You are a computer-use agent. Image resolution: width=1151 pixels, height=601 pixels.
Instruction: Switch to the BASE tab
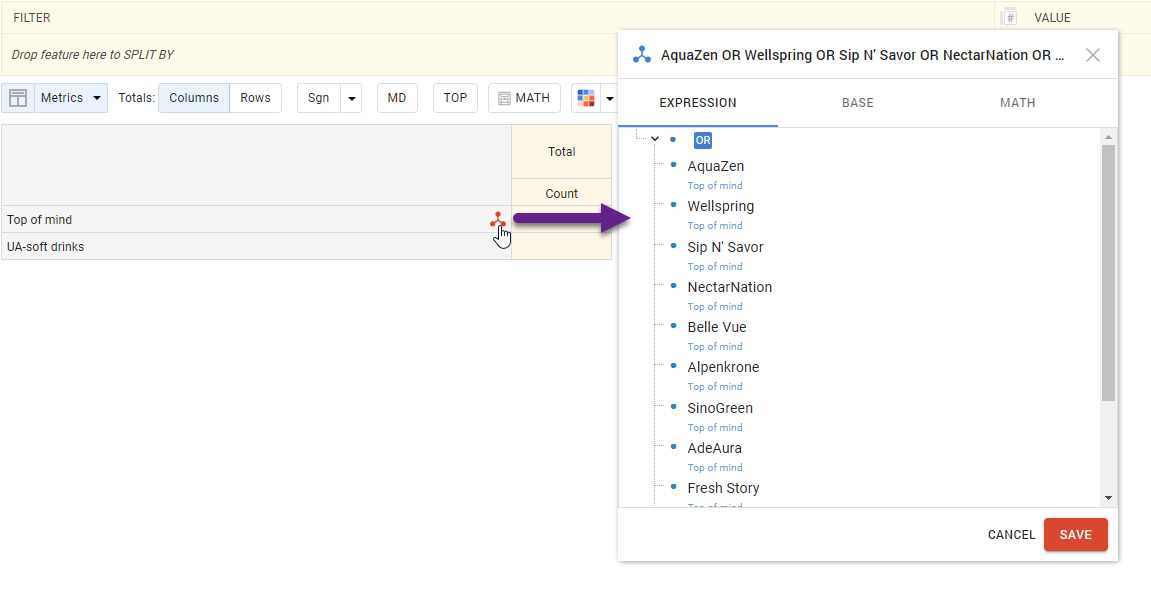coord(857,102)
